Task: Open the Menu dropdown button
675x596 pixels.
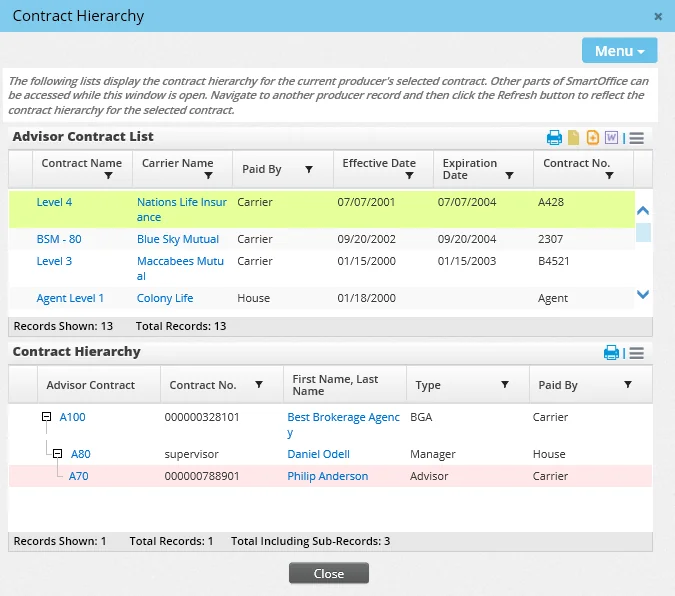Action: tap(619, 51)
